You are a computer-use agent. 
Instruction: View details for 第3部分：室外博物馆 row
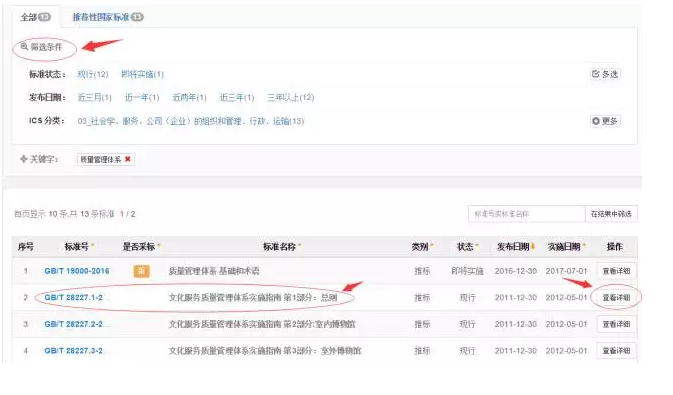[x=616, y=351]
